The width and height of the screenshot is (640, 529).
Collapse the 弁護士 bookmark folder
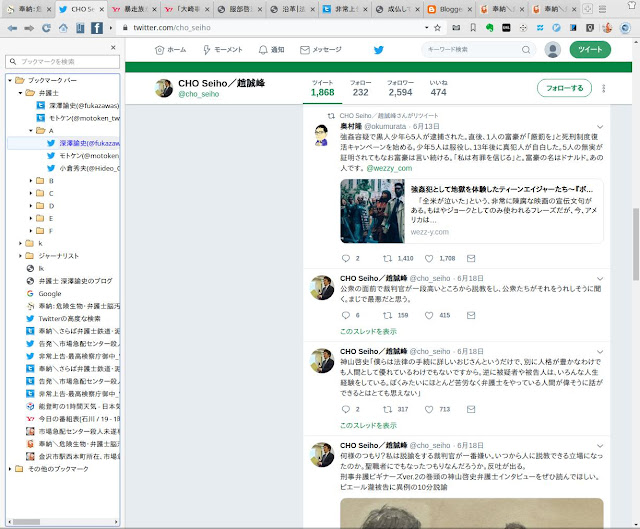(20, 93)
